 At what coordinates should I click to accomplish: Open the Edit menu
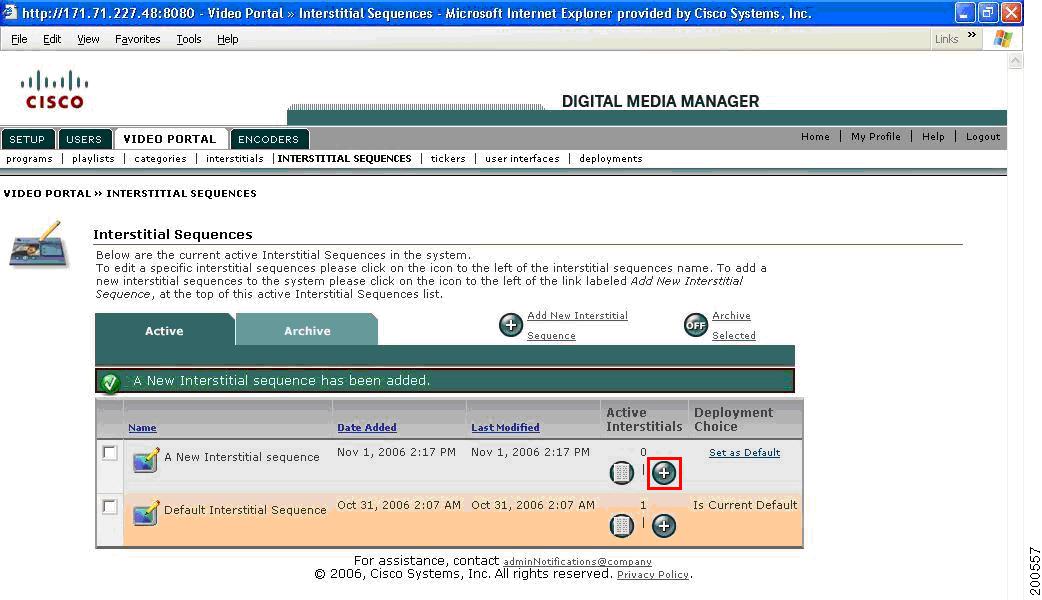pos(52,39)
